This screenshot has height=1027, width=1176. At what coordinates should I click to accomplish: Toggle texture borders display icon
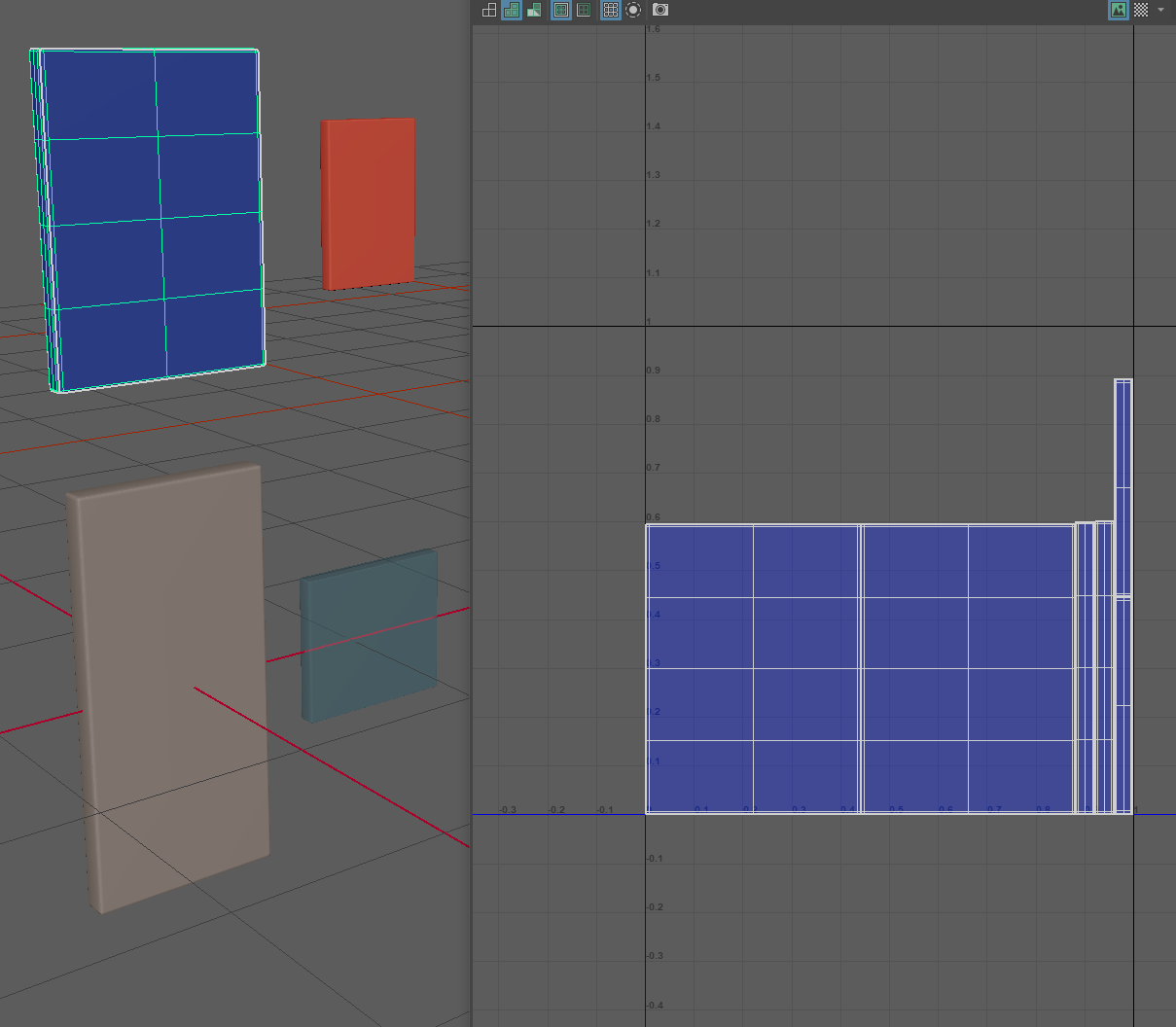pos(561,10)
